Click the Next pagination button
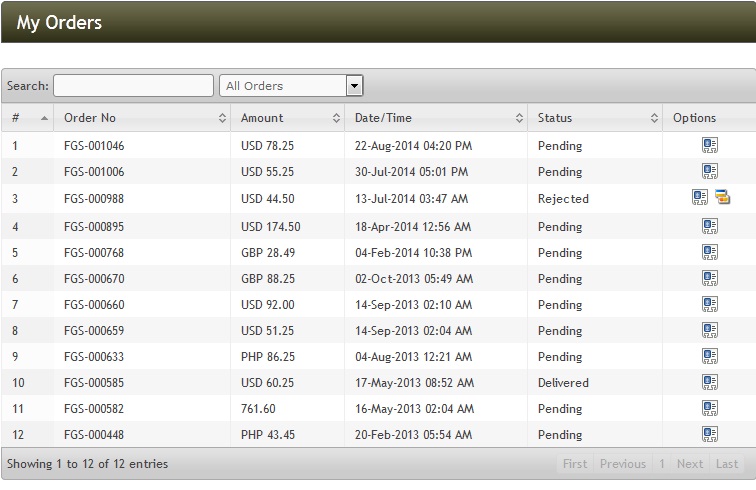This screenshot has width=756, height=490. coord(690,464)
